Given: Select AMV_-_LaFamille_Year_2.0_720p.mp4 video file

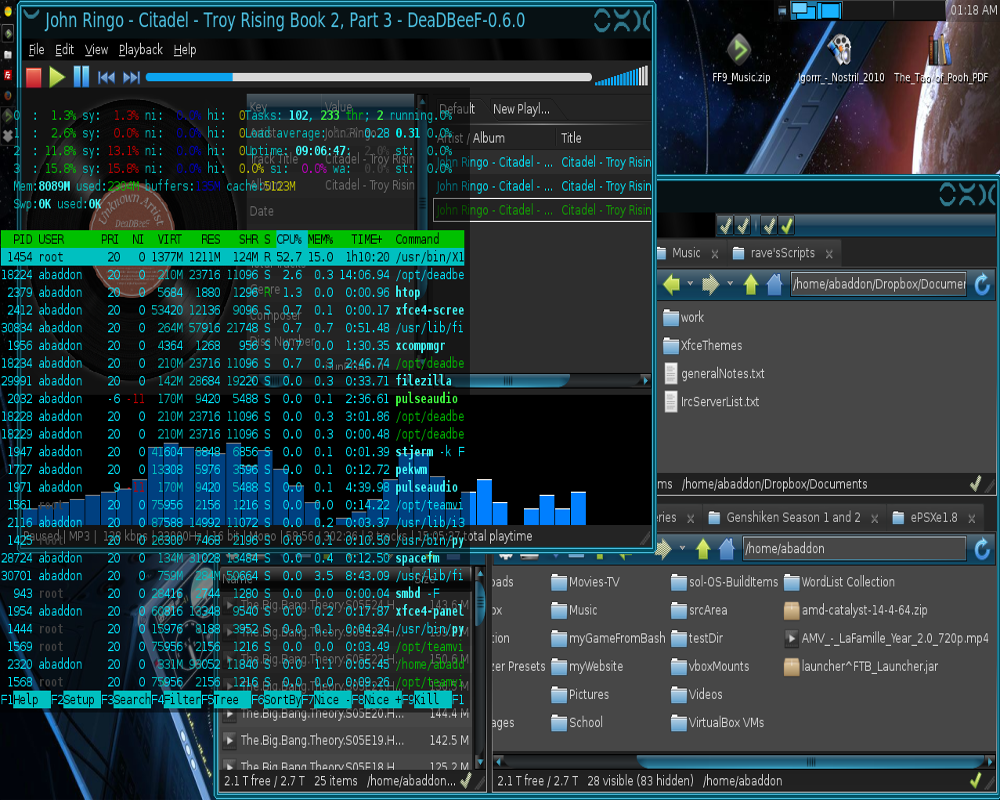Looking at the screenshot, I should pyautogui.click(x=887, y=638).
